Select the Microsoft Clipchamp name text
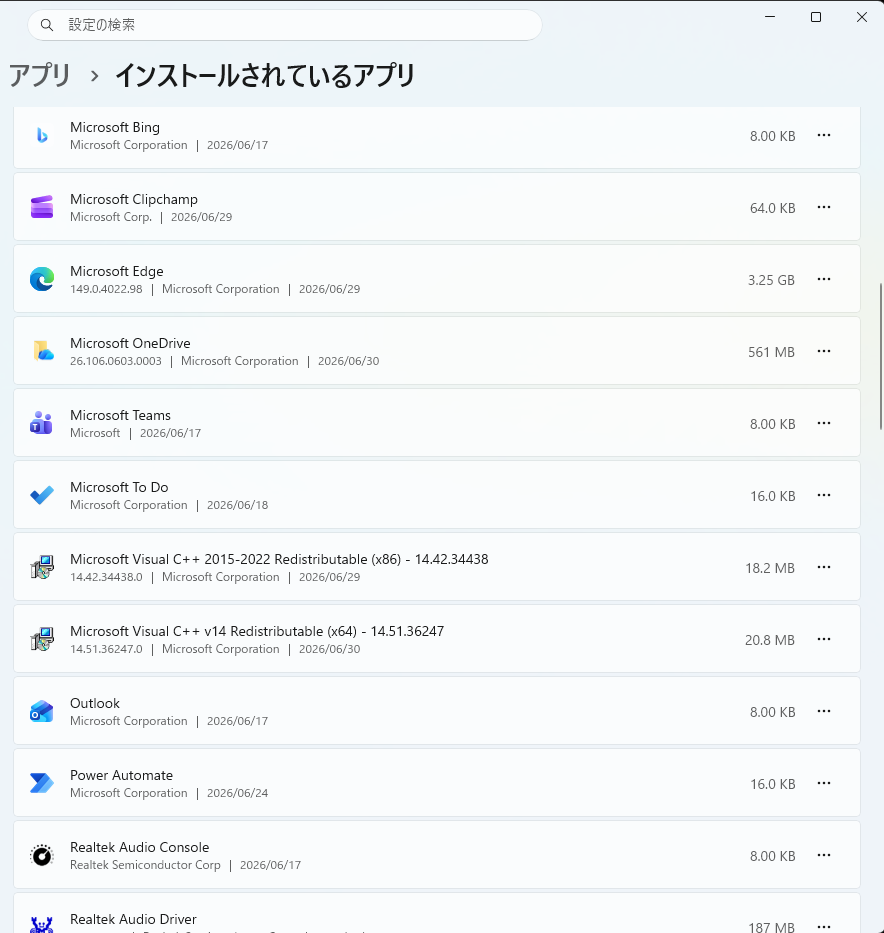 [134, 199]
